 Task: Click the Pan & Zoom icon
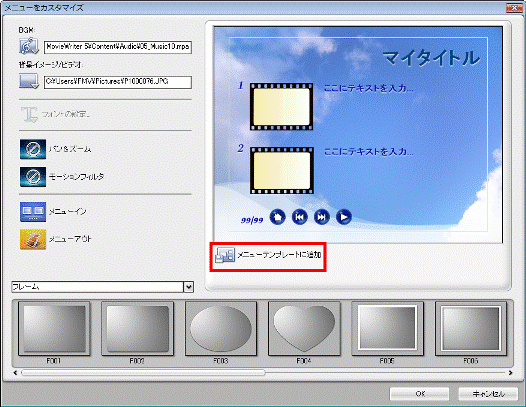click(x=33, y=149)
